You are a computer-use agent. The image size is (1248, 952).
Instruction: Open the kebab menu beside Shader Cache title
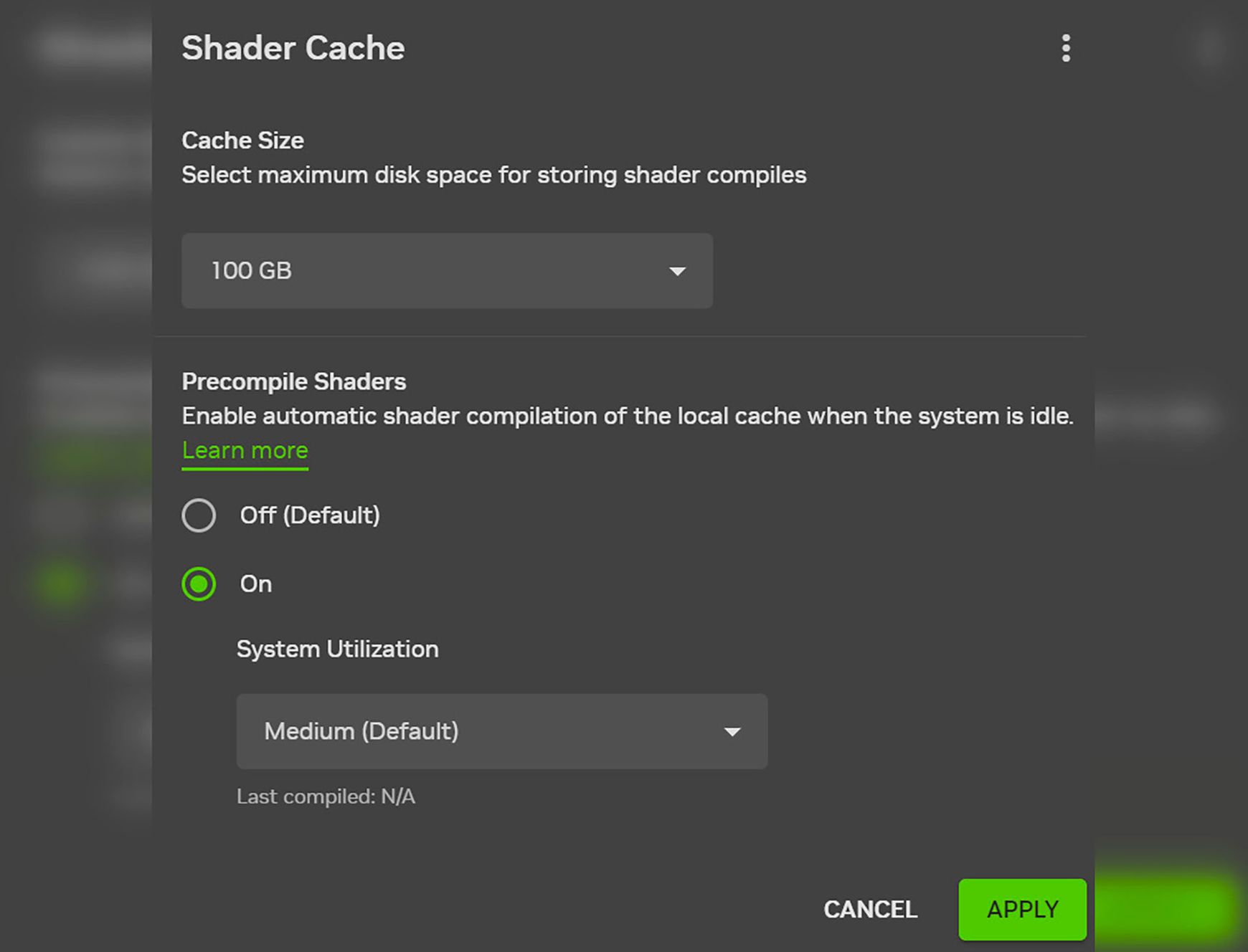(x=1066, y=47)
